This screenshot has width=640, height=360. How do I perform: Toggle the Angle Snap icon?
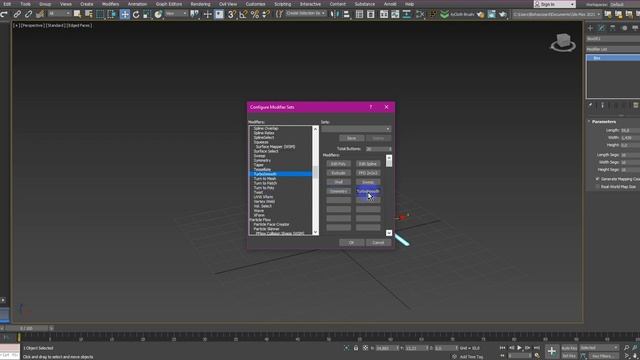(243, 14)
